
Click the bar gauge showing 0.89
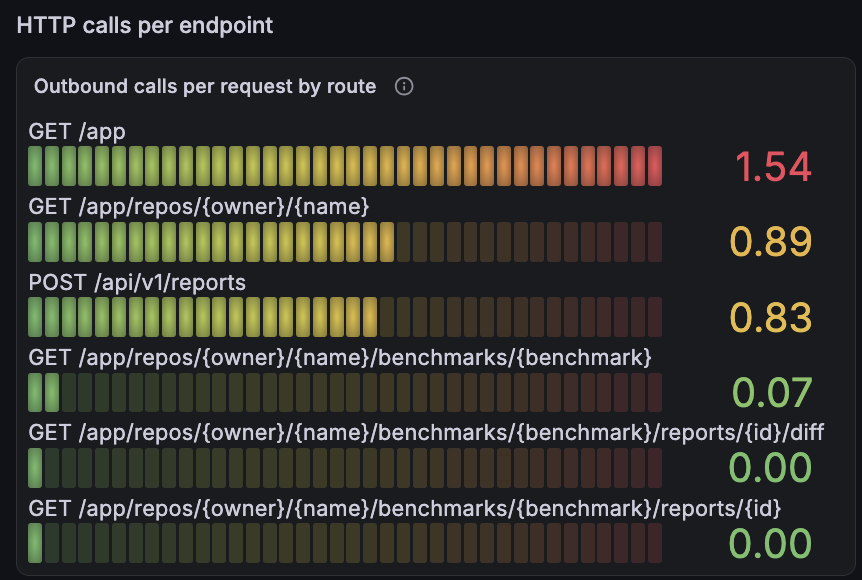(345, 242)
